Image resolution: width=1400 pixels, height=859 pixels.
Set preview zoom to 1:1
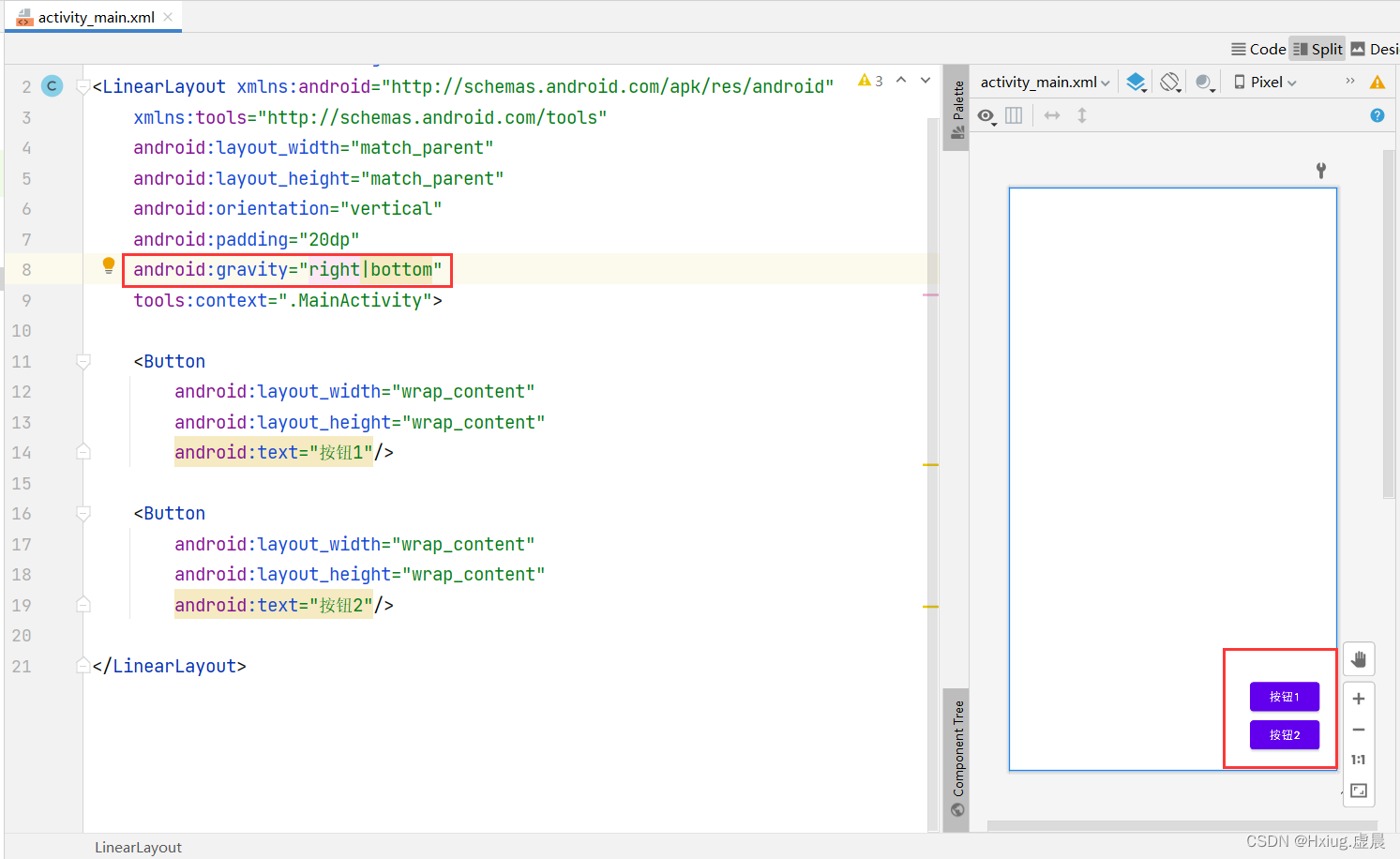(x=1359, y=760)
